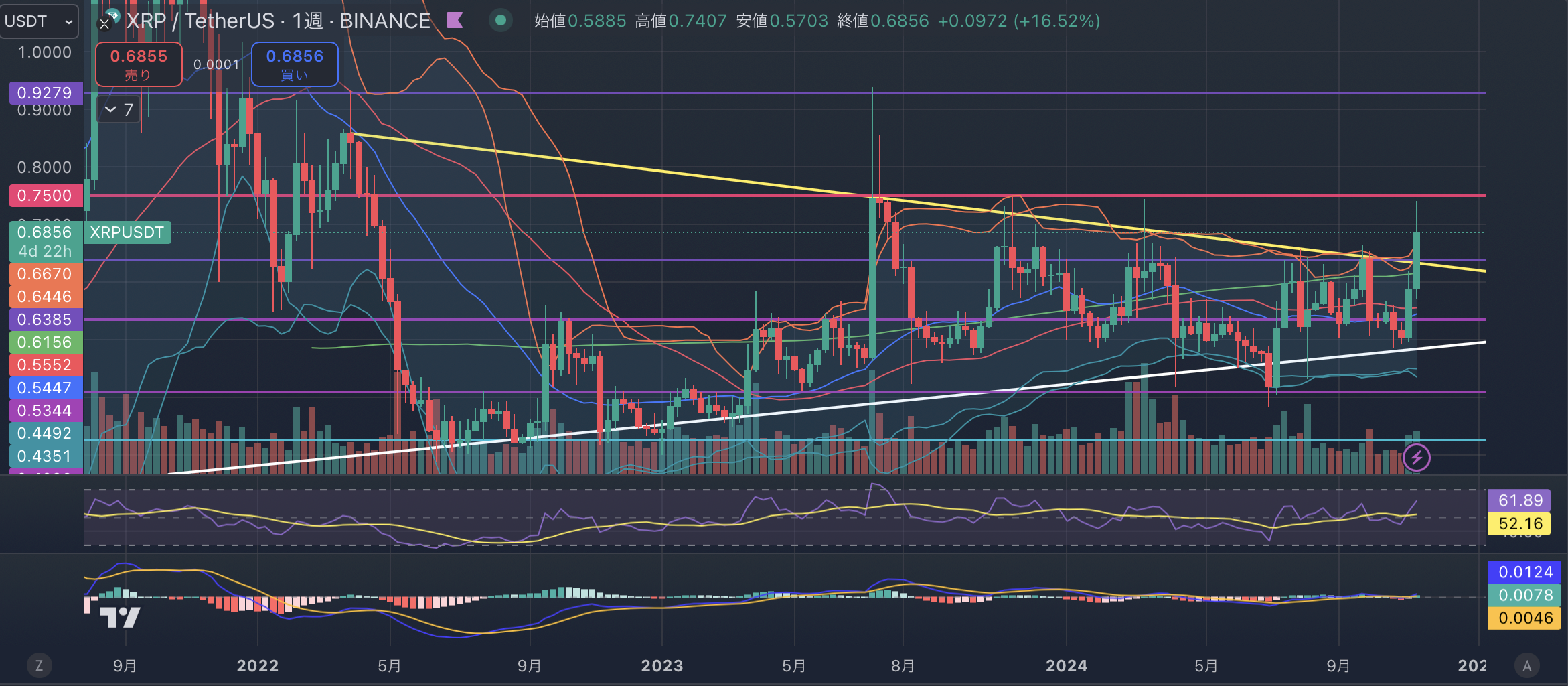This screenshot has height=686, width=1568.
Task: Click the MACD signal label 0.0046
Action: (x=1524, y=618)
